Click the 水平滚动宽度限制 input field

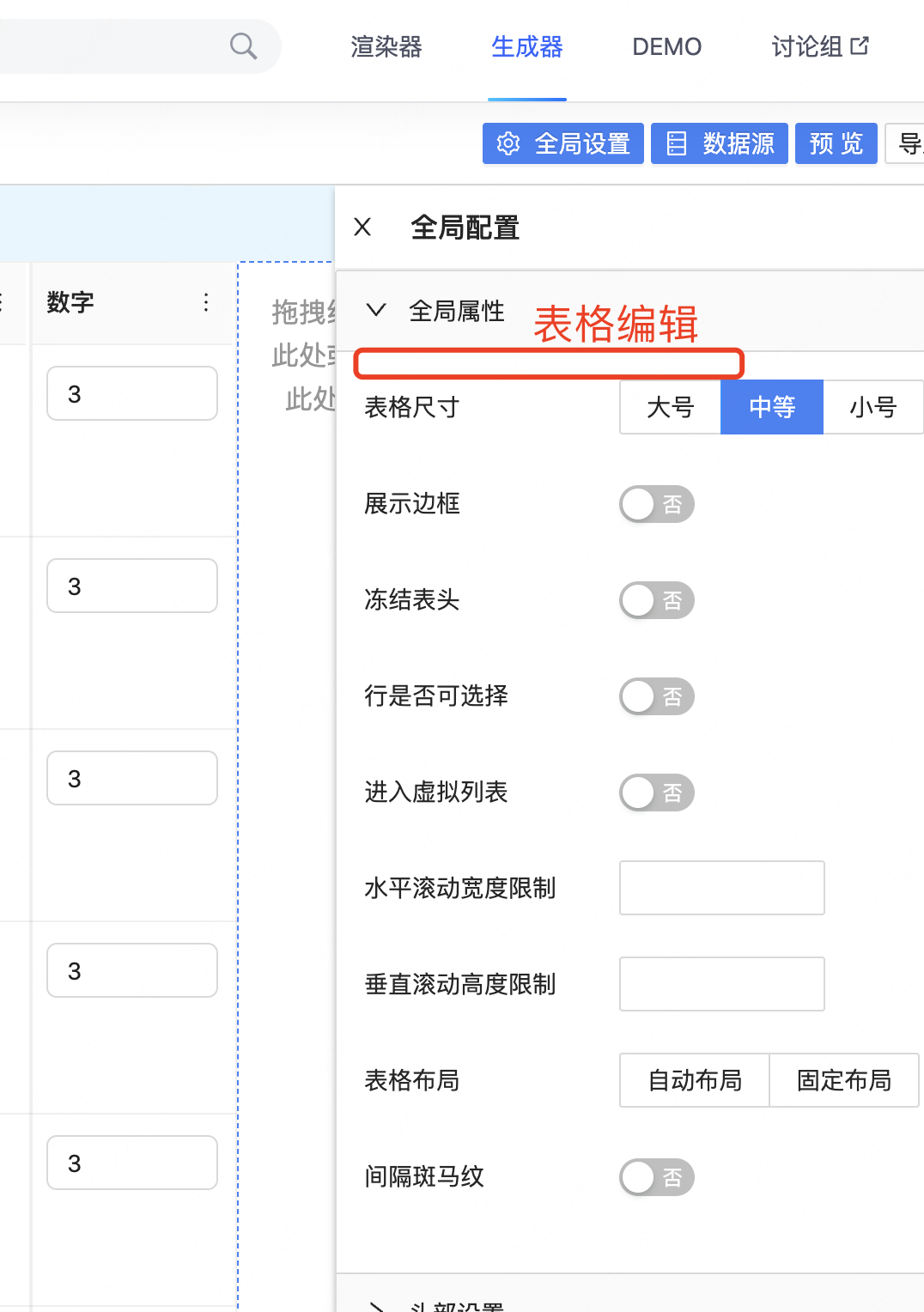point(721,888)
